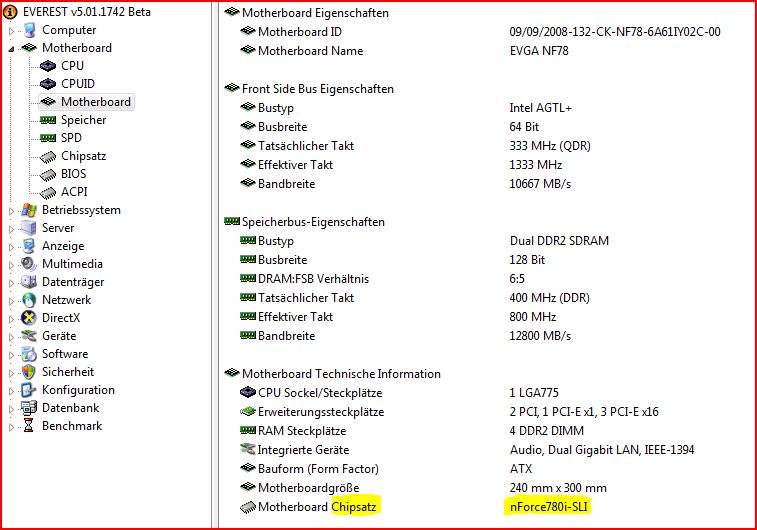This screenshot has height=530, width=757.
Task: Expand the Anzeige node arrow
Action: click(12, 247)
